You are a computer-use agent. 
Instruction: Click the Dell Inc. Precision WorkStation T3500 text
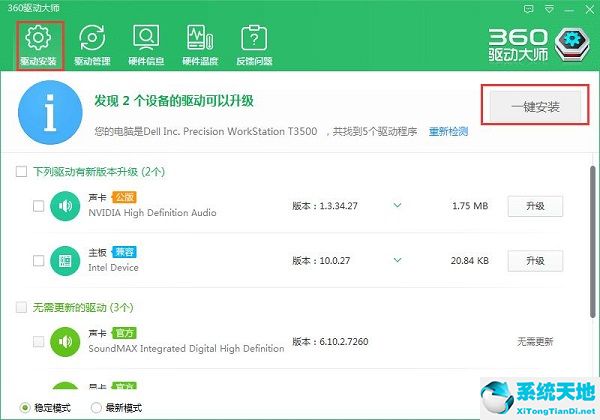(x=230, y=132)
